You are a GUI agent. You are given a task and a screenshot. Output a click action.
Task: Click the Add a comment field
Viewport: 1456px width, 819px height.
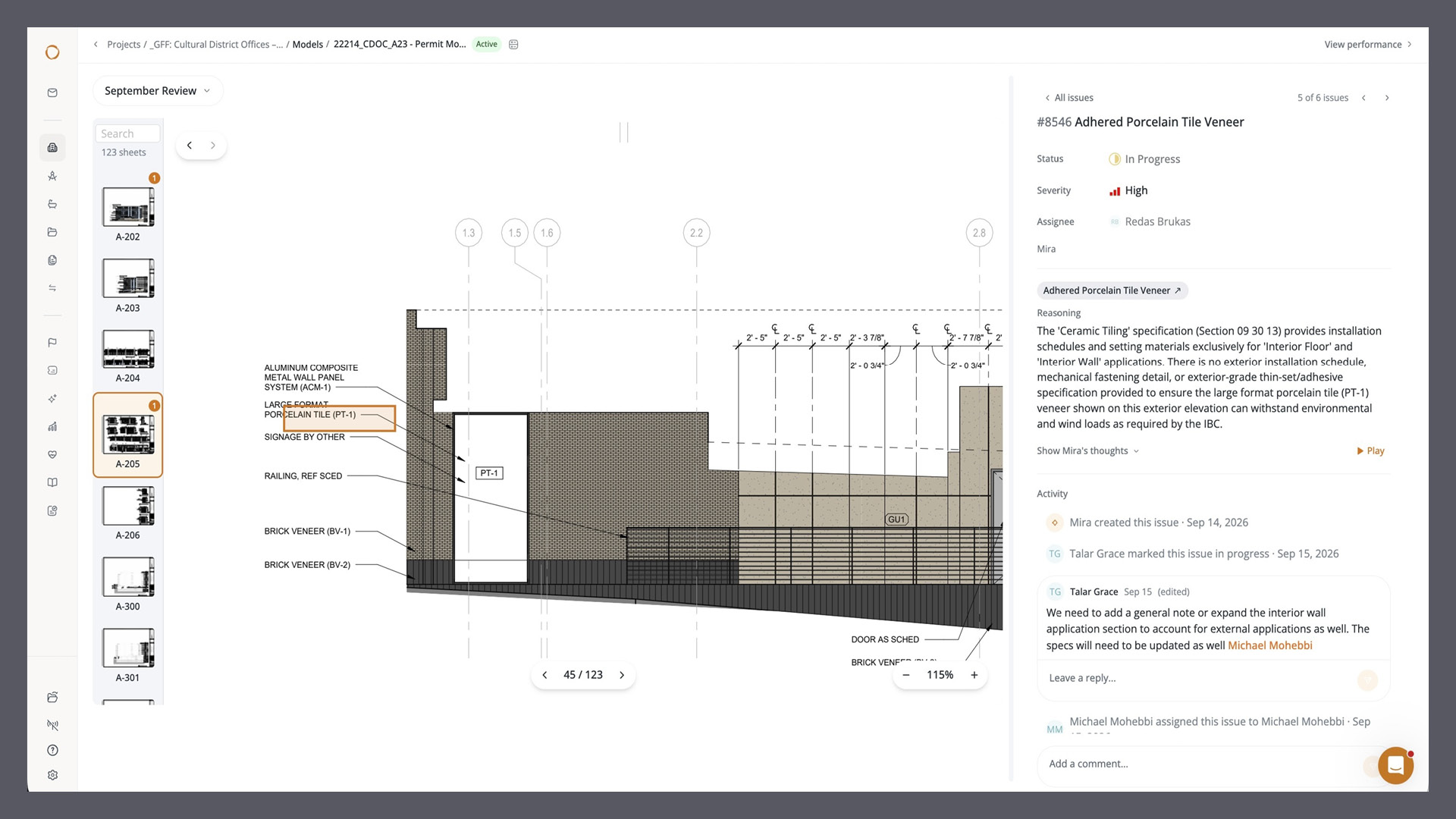[1206, 764]
